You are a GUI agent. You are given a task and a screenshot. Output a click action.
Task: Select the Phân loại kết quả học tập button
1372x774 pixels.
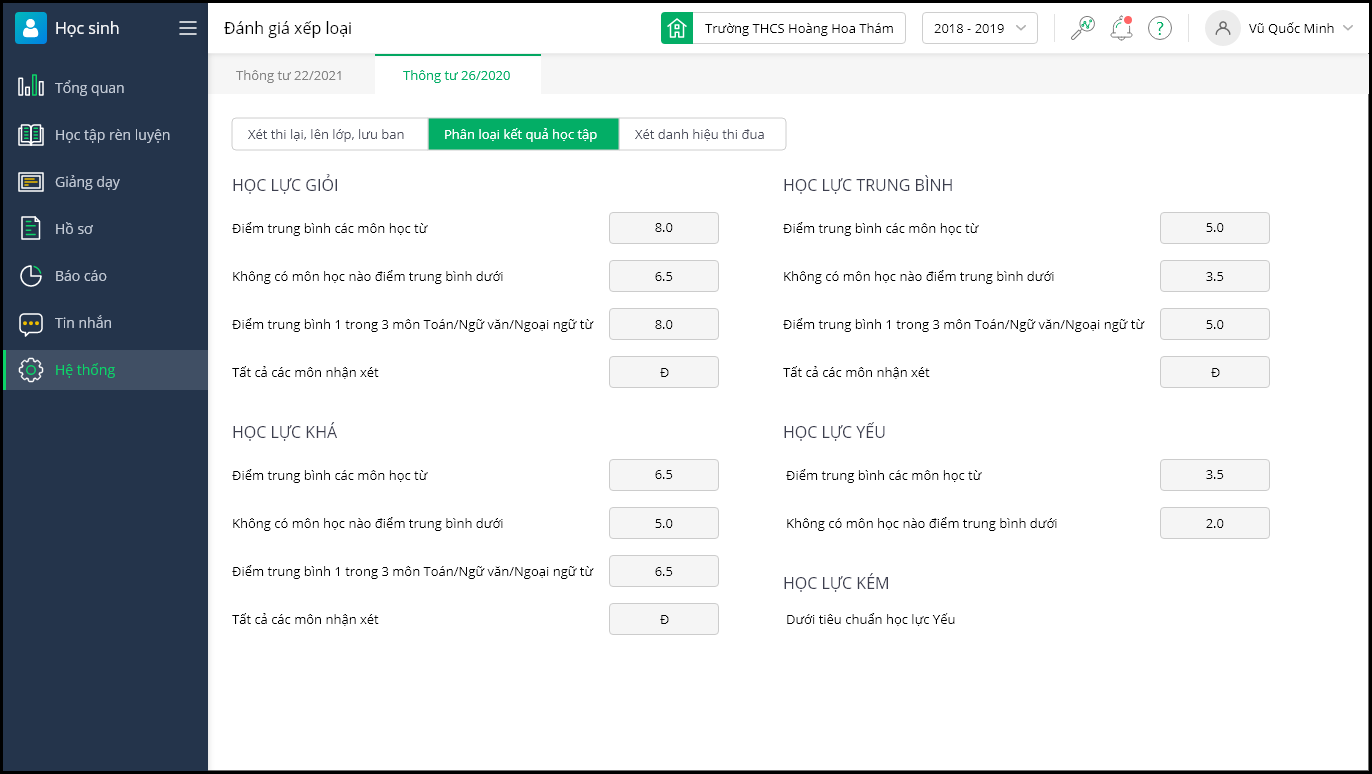(521, 134)
